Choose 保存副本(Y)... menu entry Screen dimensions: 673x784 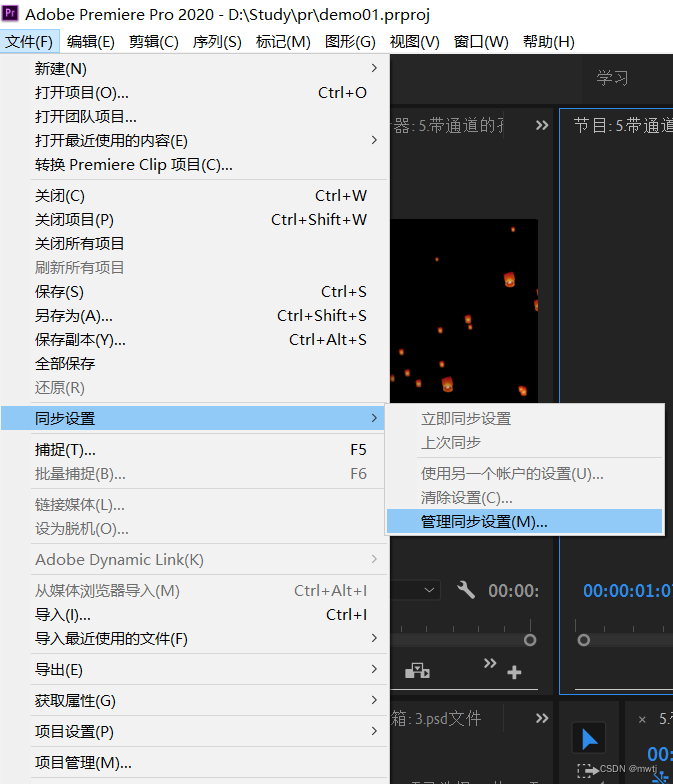pos(195,340)
